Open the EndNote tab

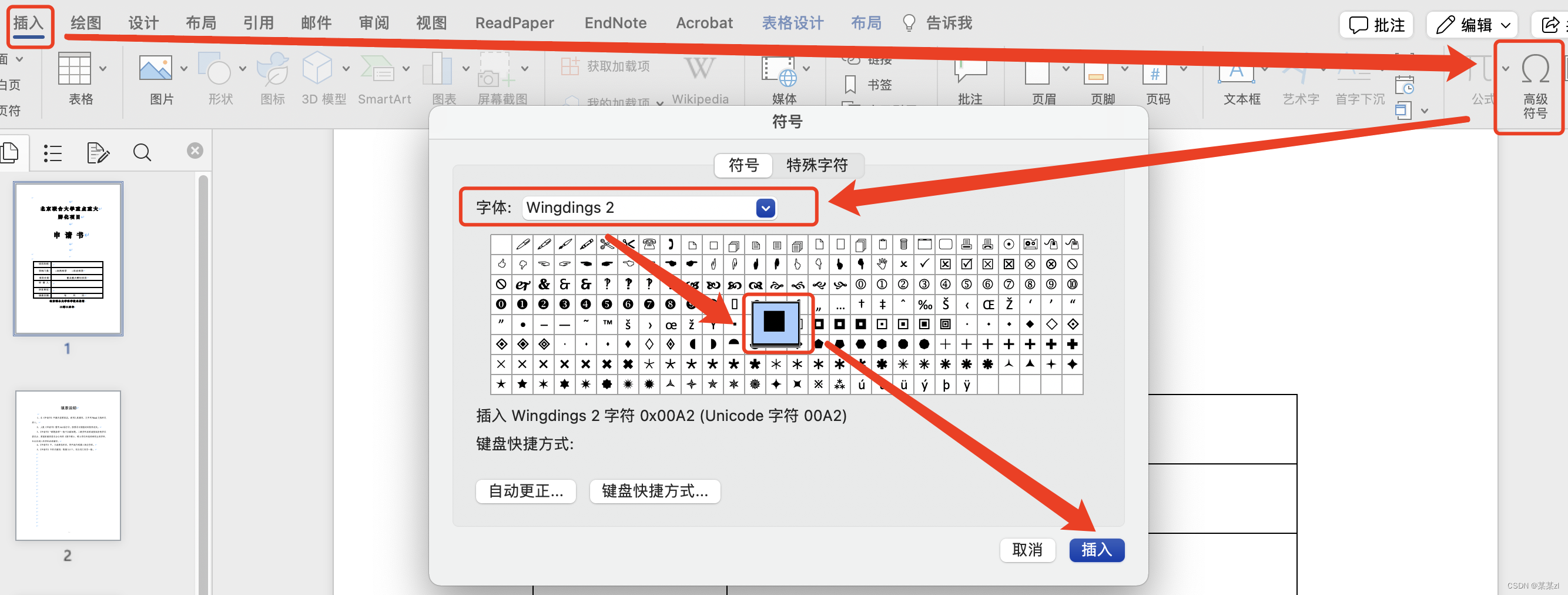coord(615,23)
